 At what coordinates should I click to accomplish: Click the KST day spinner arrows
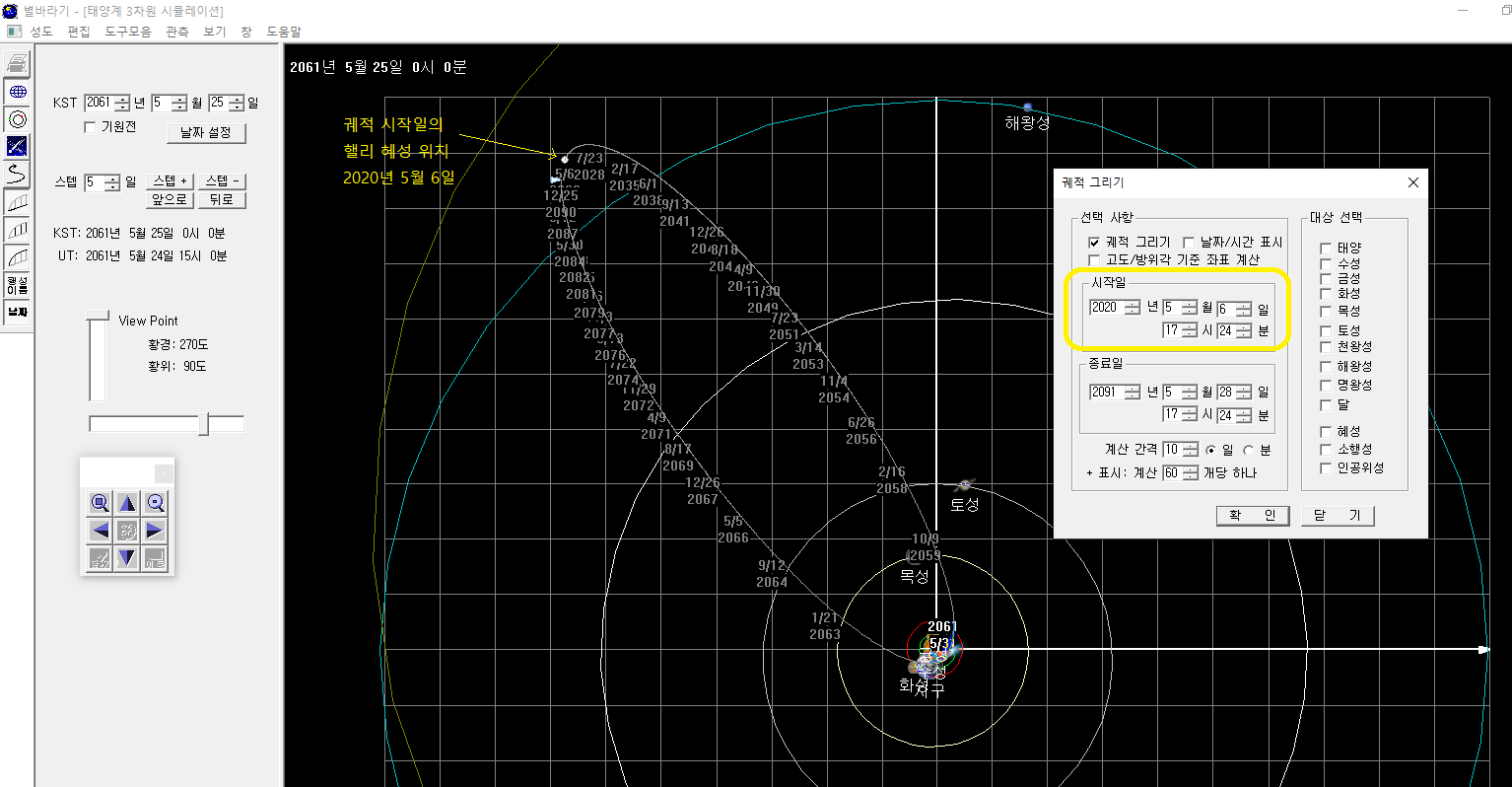pos(237,103)
